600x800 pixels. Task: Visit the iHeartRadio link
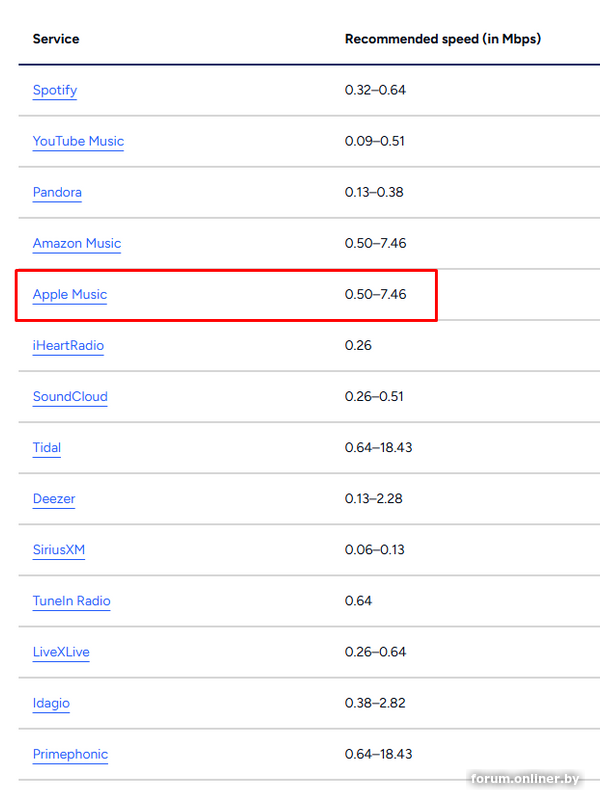click(68, 346)
